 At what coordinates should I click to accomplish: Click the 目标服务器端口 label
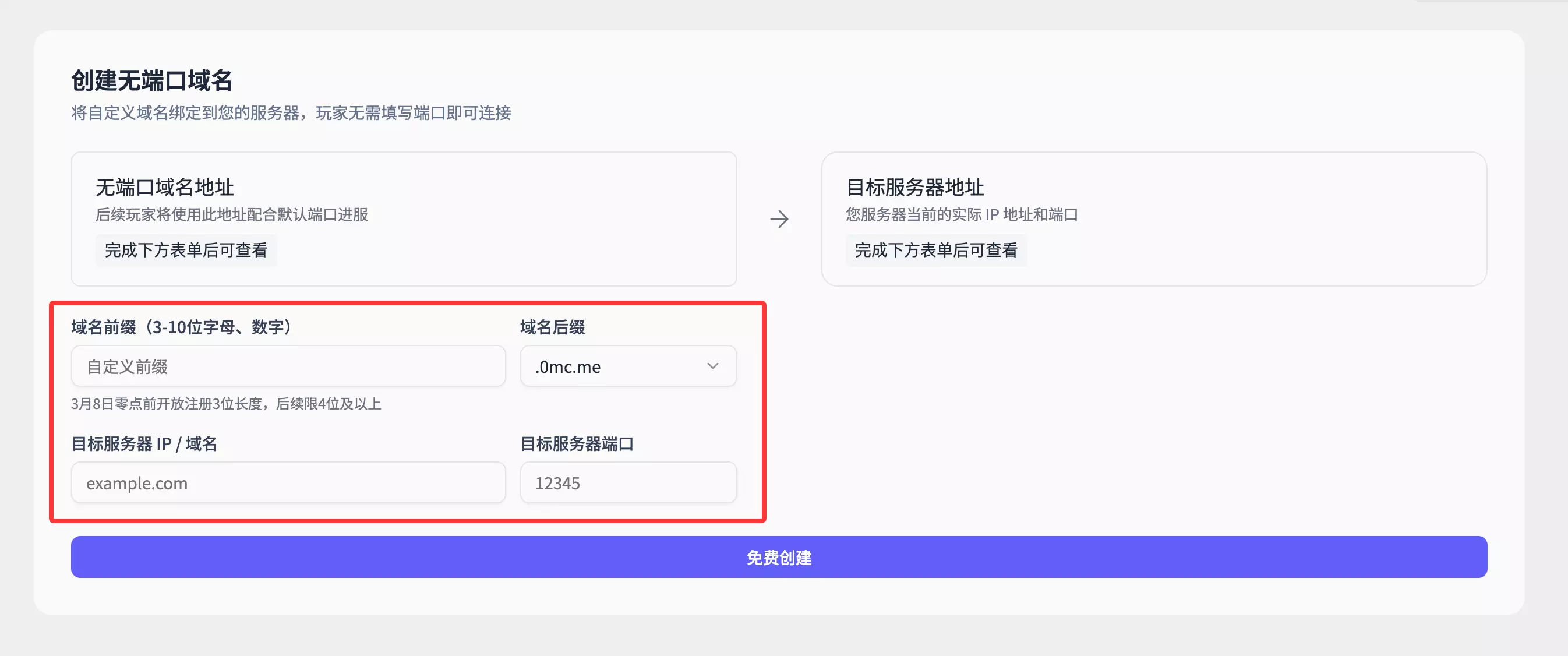point(577,443)
